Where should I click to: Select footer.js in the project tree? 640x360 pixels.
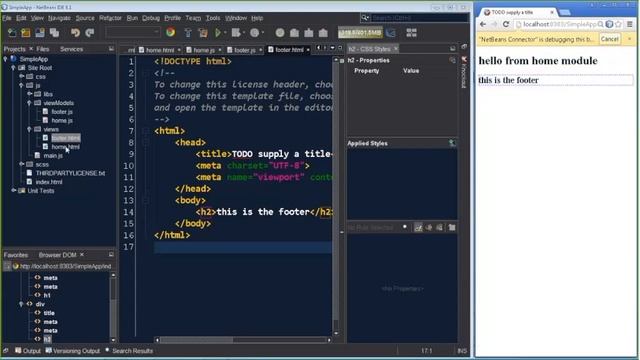[x=62, y=111]
